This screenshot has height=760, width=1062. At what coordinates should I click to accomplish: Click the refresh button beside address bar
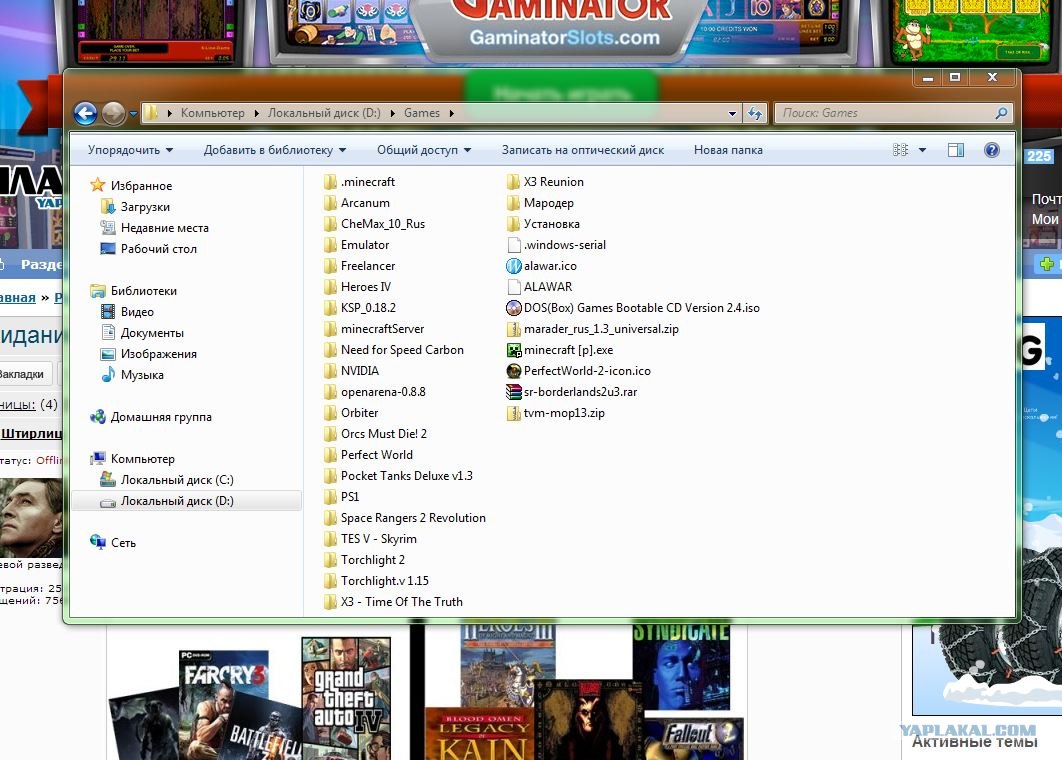755,114
